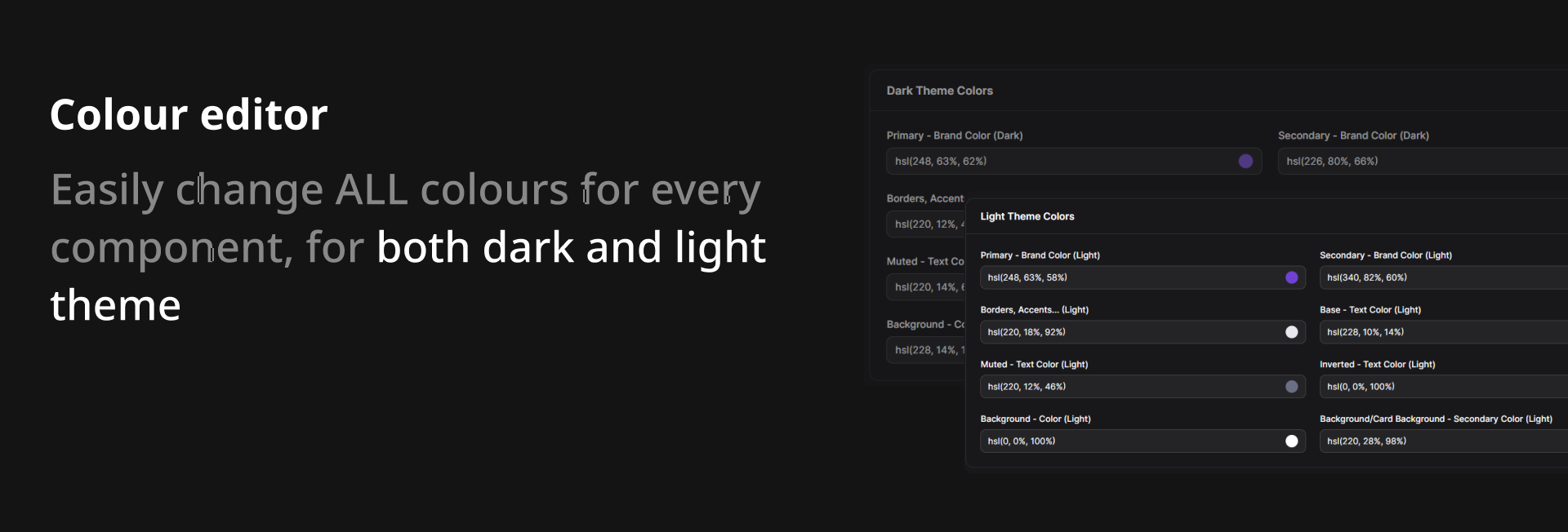Click the Muted Text Color (Light) input
The width and height of the screenshot is (1568, 532).
tap(1127, 387)
